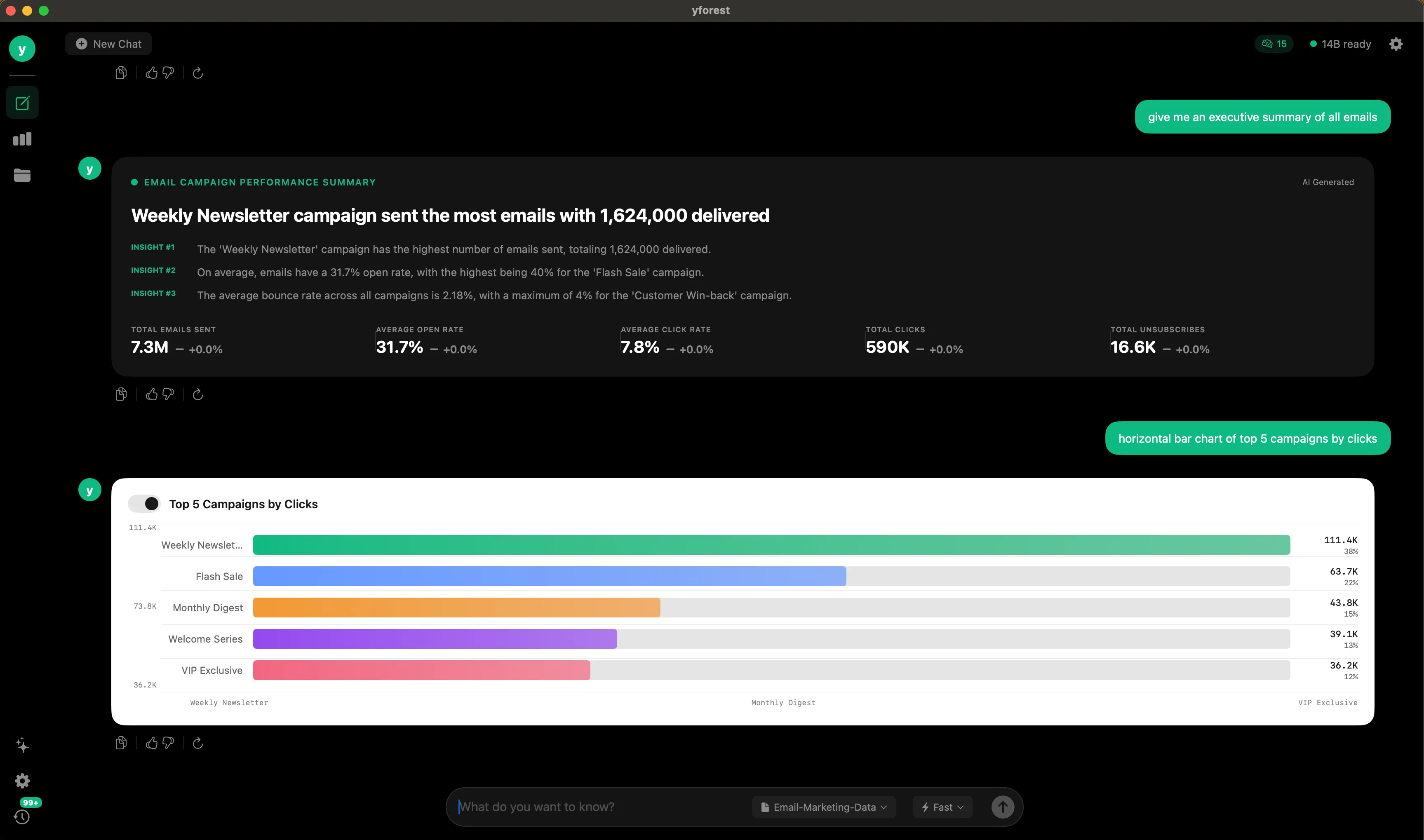Click the 39.1K value for Welcome Series
Screen dimensions: 1424x840
[1343, 634]
